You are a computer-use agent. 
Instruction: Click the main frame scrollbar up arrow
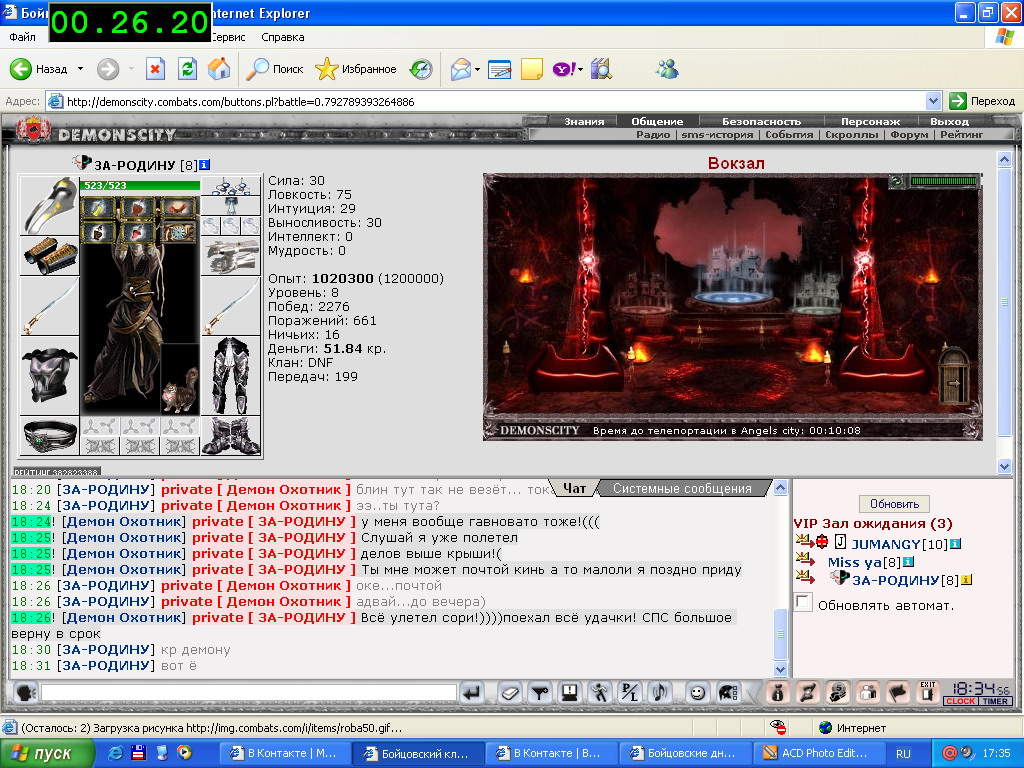(x=1004, y=159)
